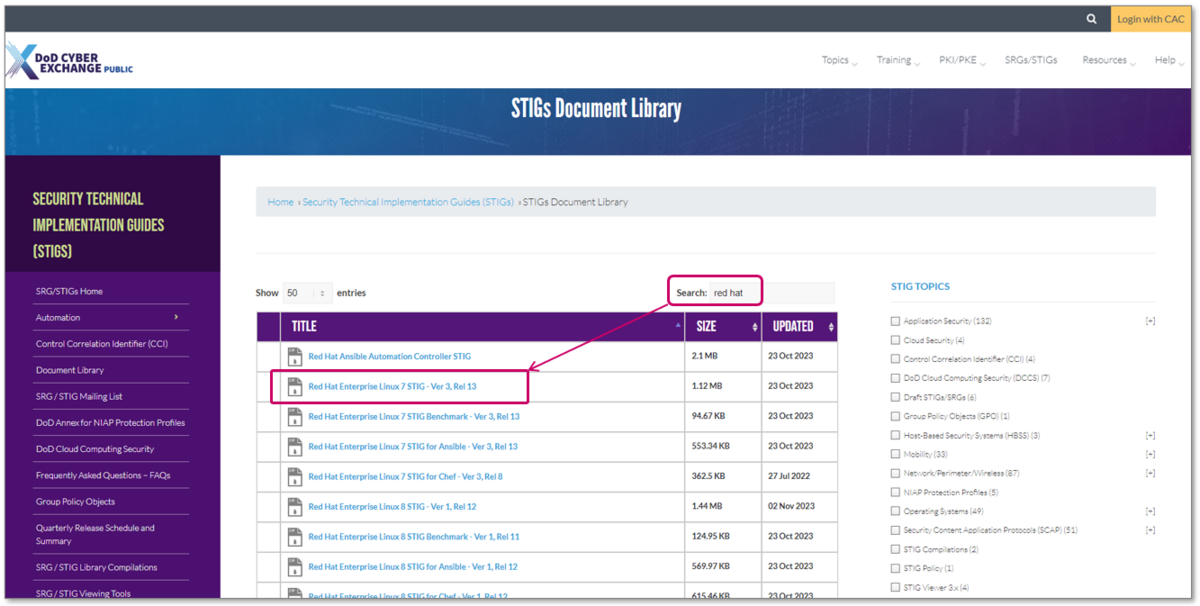Click file icon for Linux 8 STIG for Ansible
Viewport: 1200px width, 606px height.
click(x=294, y=567)
